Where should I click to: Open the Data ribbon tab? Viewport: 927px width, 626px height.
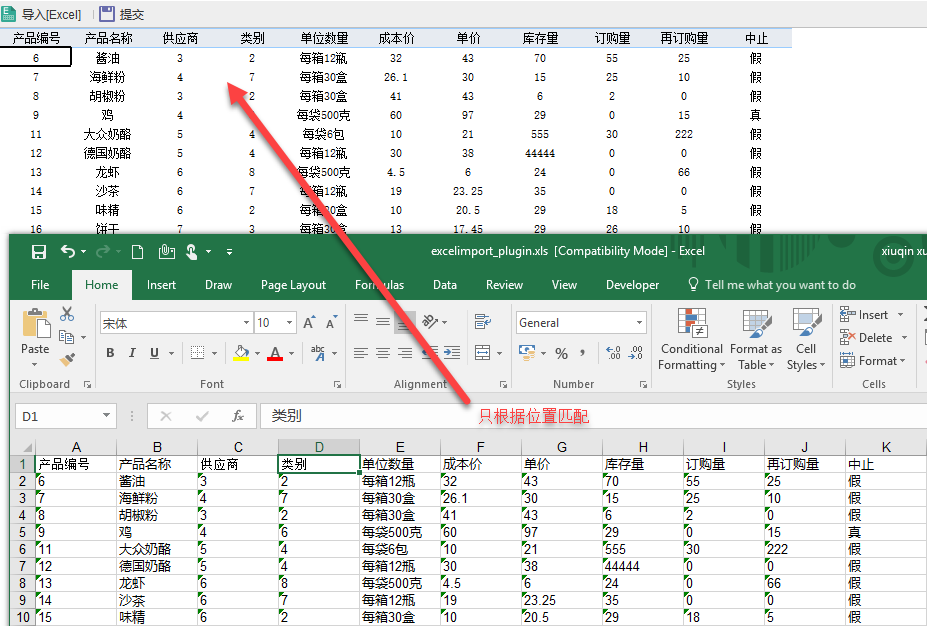(445, 285)
